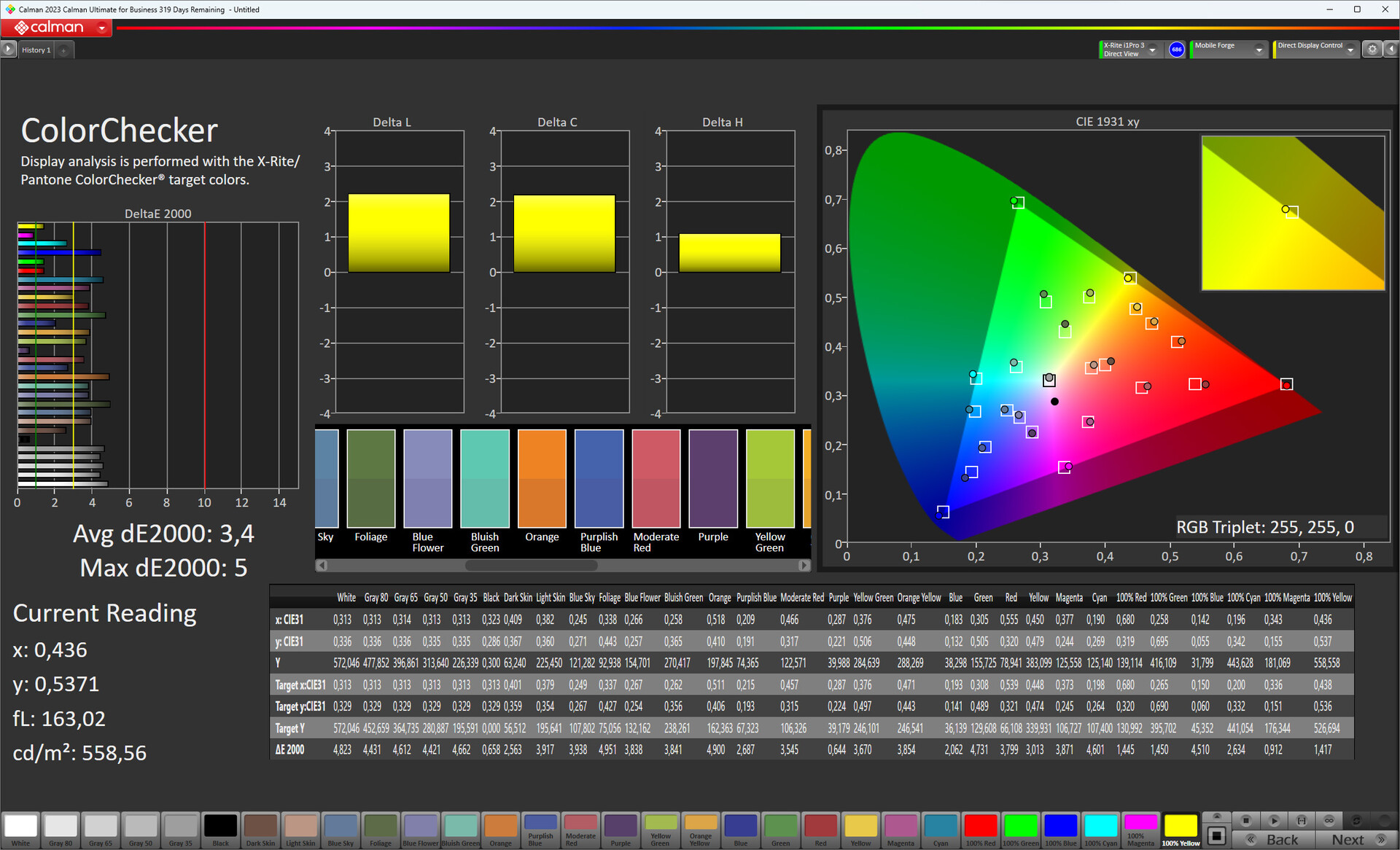1400x850 pixels.
Task: Go to previous page with Back button
Action: (x=1274, y=840)
